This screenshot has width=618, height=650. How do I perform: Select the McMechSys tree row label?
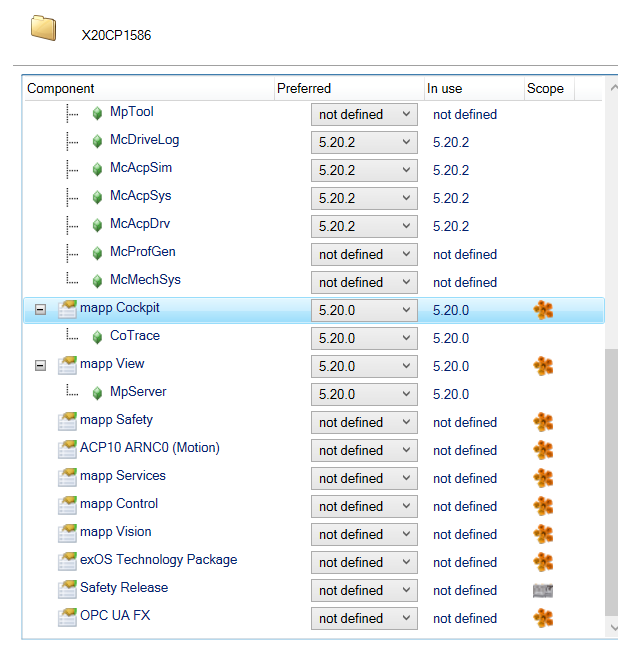tap(145, 279)
